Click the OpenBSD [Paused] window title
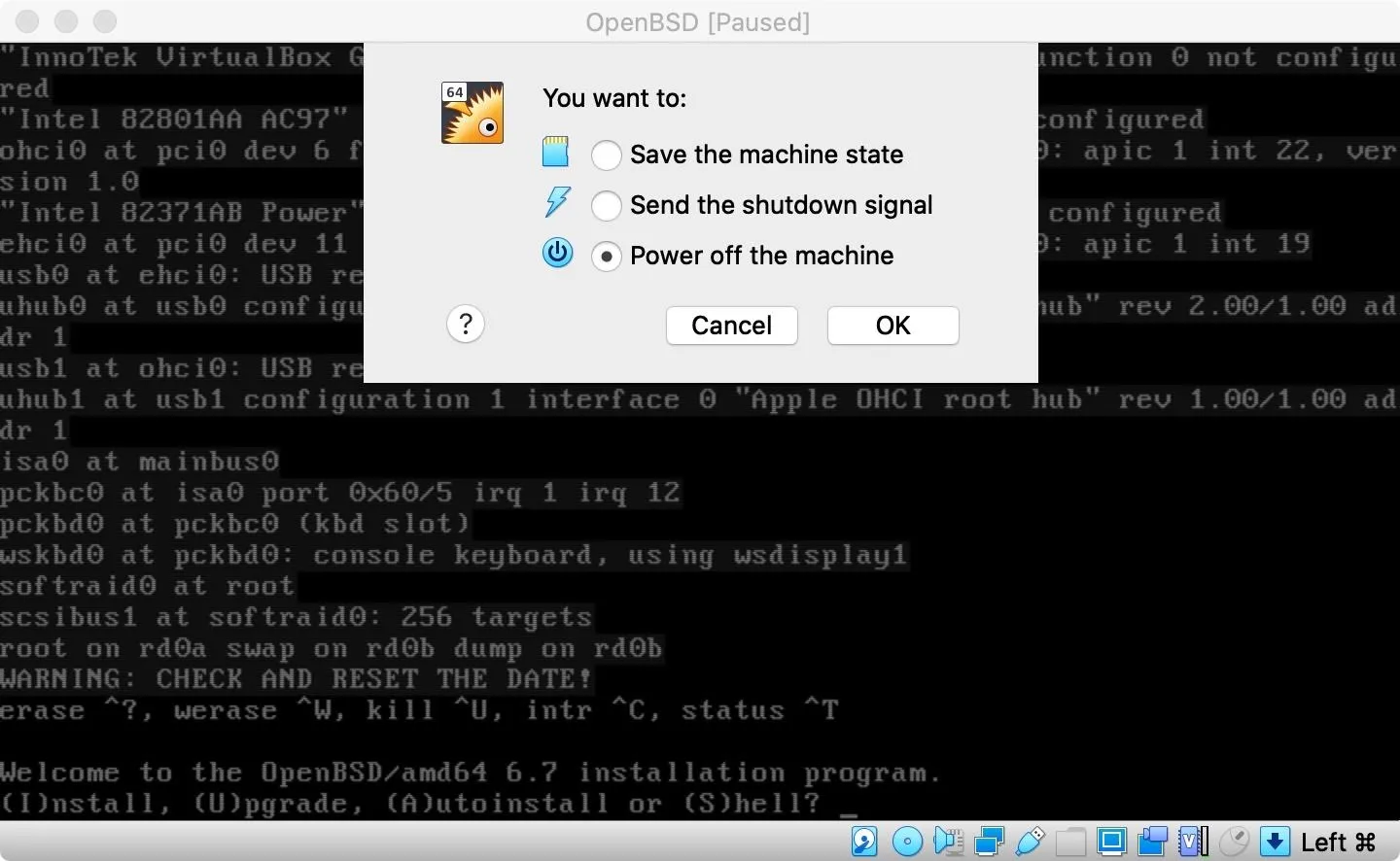Viewport: 1400px width, 861px height. 697,21
